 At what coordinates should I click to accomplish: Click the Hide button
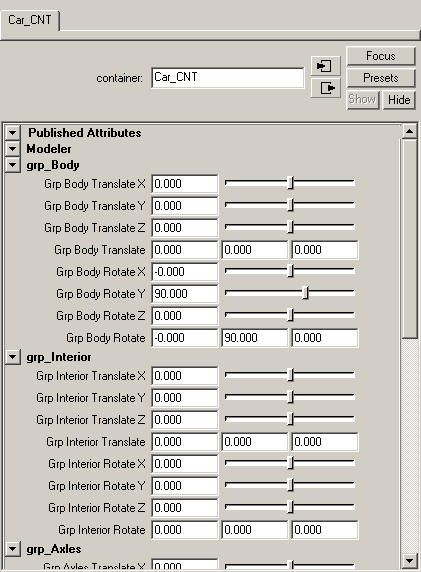click(399, 100)
